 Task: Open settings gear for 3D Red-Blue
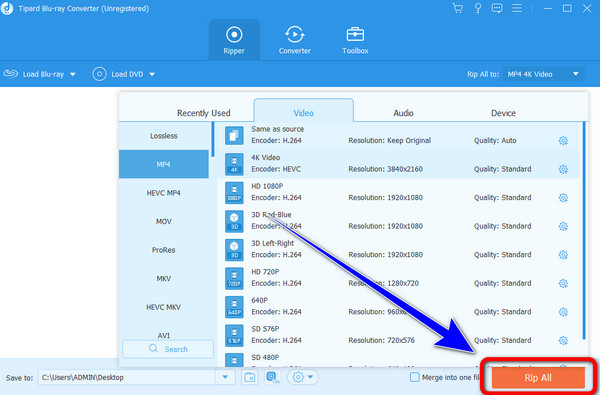563,226
